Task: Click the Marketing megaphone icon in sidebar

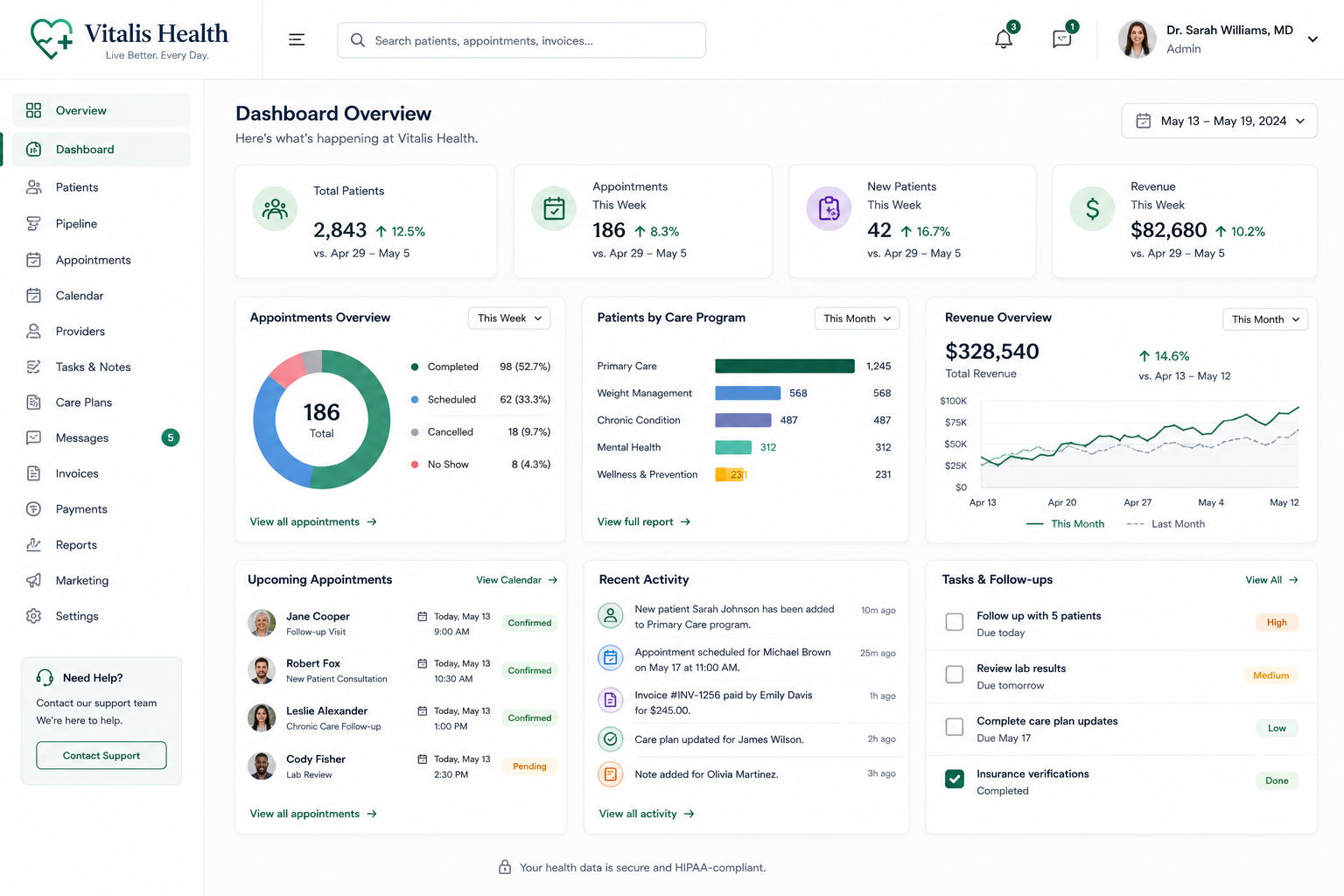Action: pos(33,580)
